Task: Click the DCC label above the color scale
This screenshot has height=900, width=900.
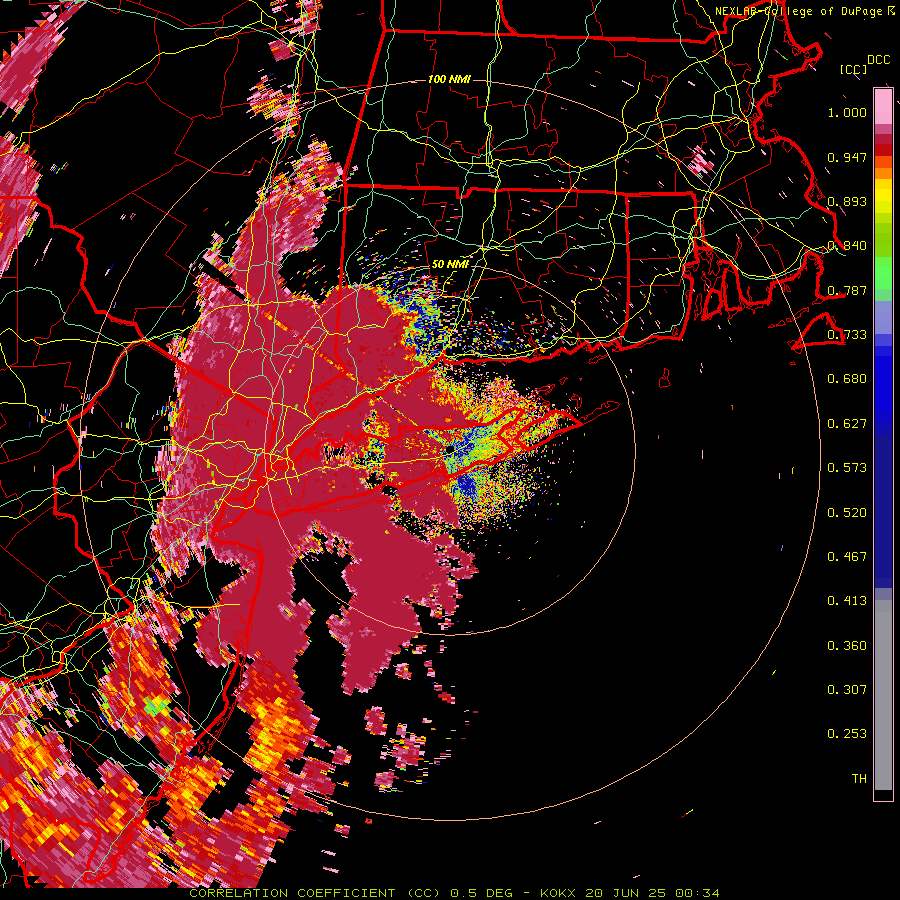Action: pos(878,60)
